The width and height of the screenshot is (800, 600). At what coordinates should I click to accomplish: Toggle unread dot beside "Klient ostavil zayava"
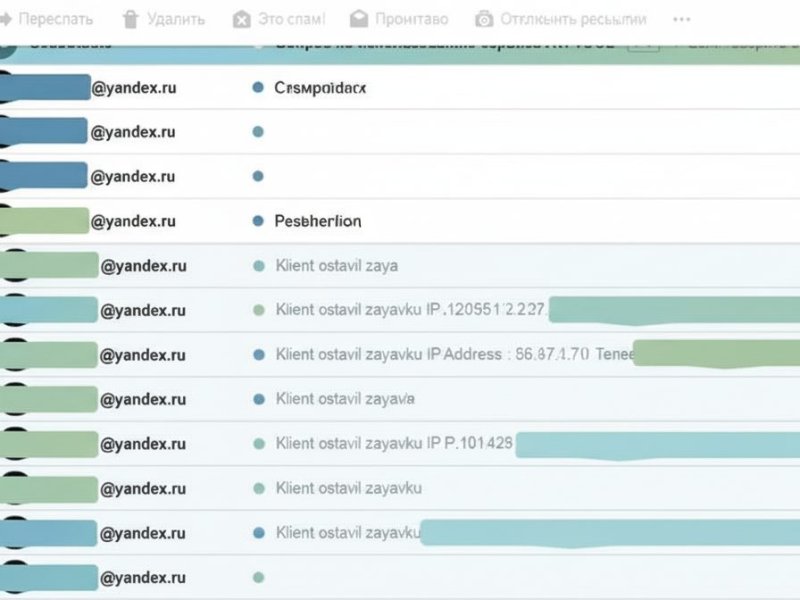pos(259,399)
